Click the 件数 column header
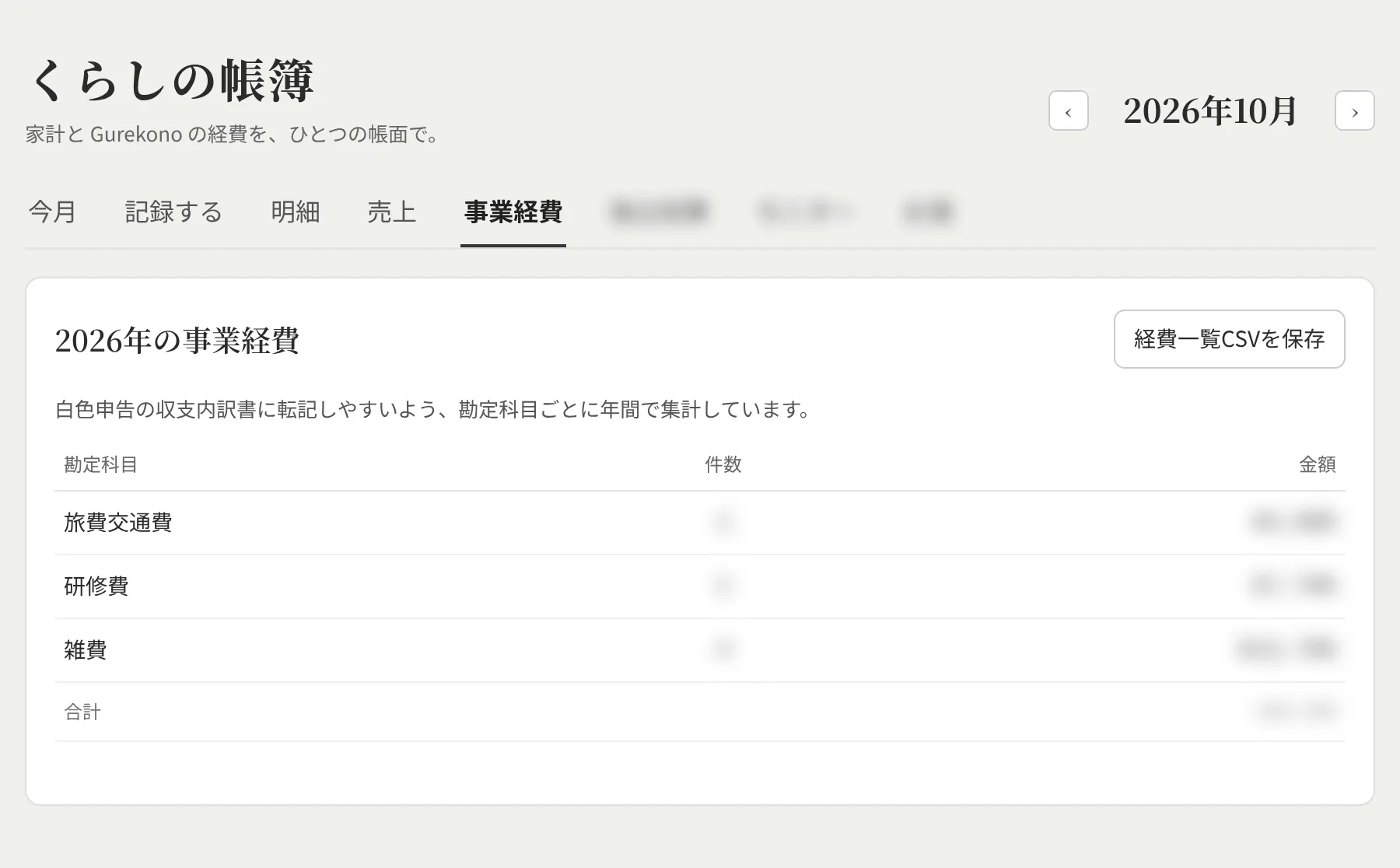Image resolution: width=1400 pixels, height=868 pixels. (x=723, y=464)
